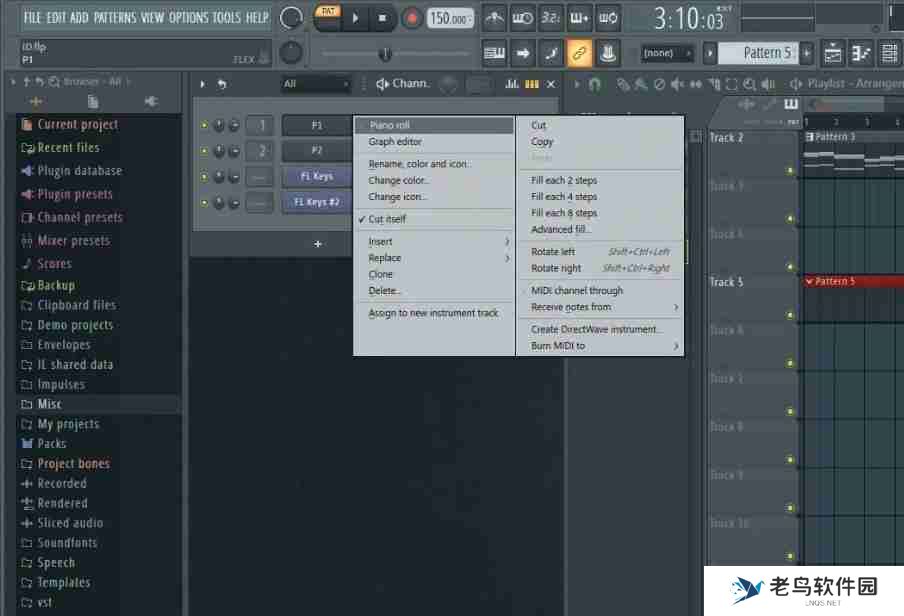The height and width of the screenshot is (616, 904).
Task: Toggle the channel rack graph editor icon
Action: (511, 84)
